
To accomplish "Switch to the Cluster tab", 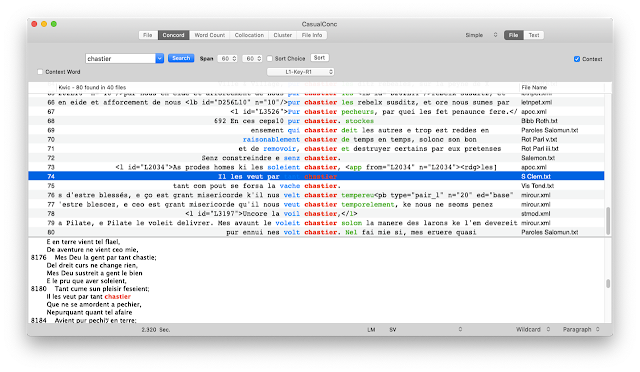I will coord(282,35).
